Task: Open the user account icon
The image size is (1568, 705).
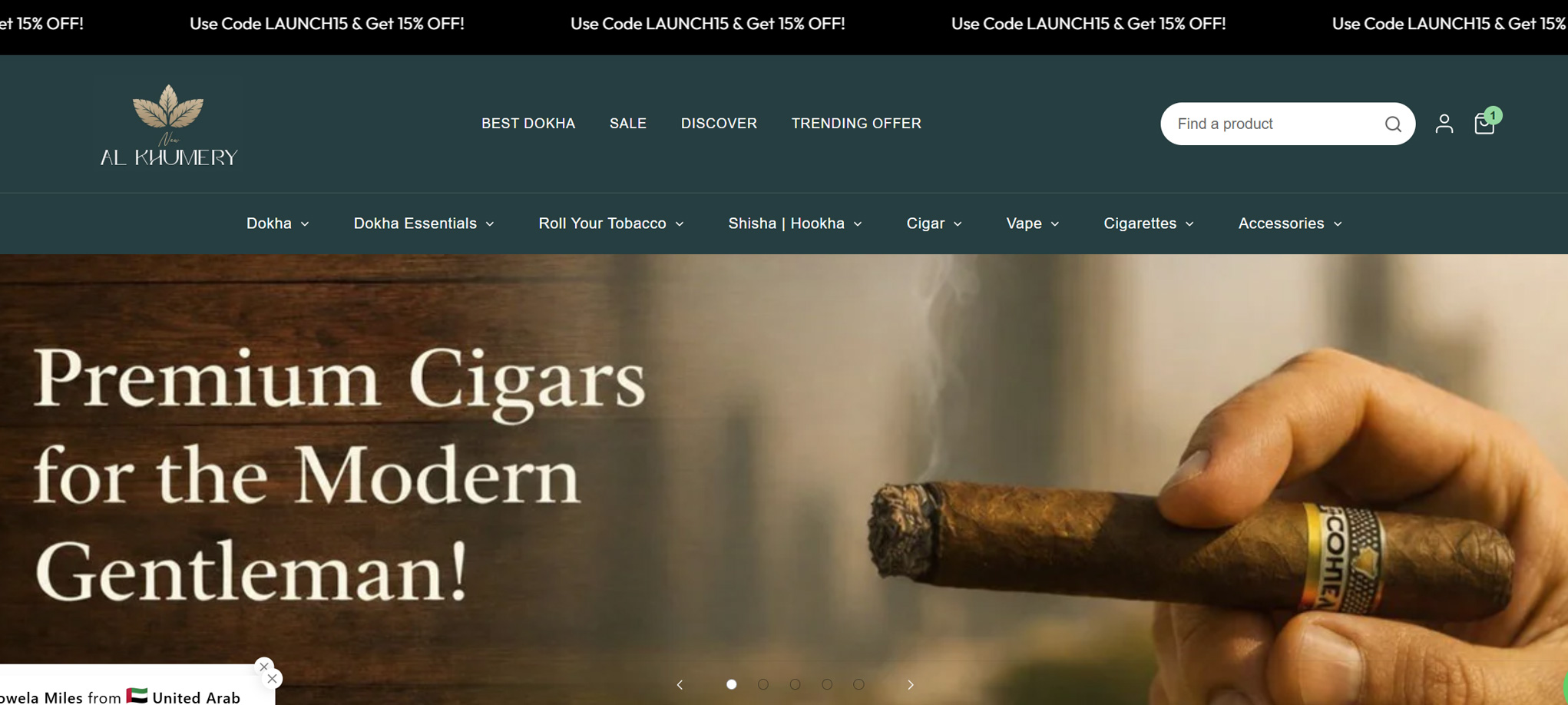Action: (1444, 124)
